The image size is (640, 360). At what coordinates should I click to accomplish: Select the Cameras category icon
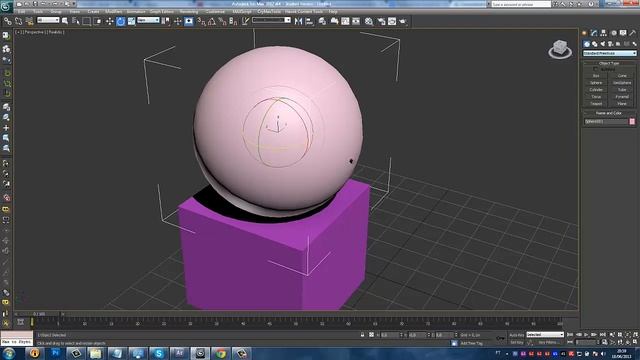click(611, 44)
